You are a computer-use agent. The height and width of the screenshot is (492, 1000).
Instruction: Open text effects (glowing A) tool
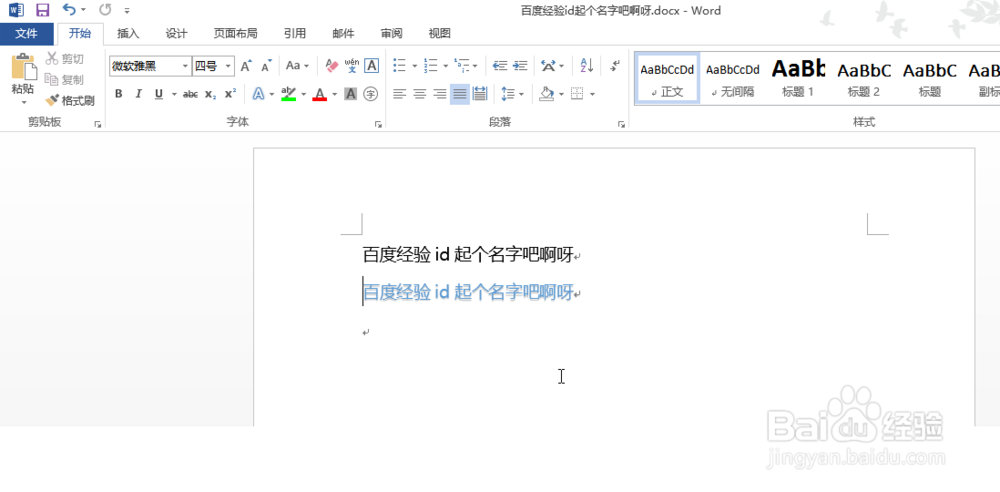pos(259,94)
